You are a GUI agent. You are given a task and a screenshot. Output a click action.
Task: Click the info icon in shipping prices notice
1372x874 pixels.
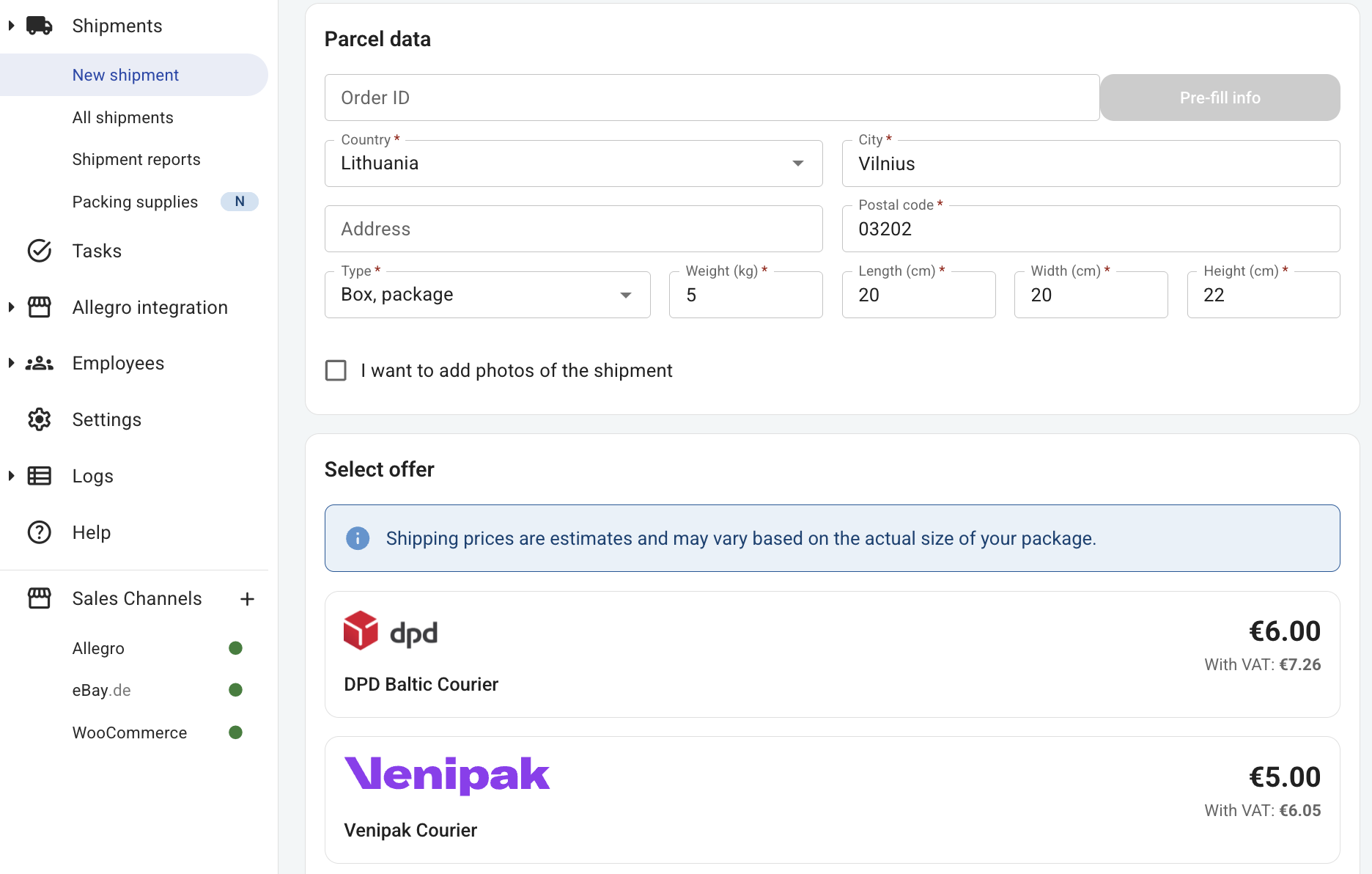tap(358, 538)
